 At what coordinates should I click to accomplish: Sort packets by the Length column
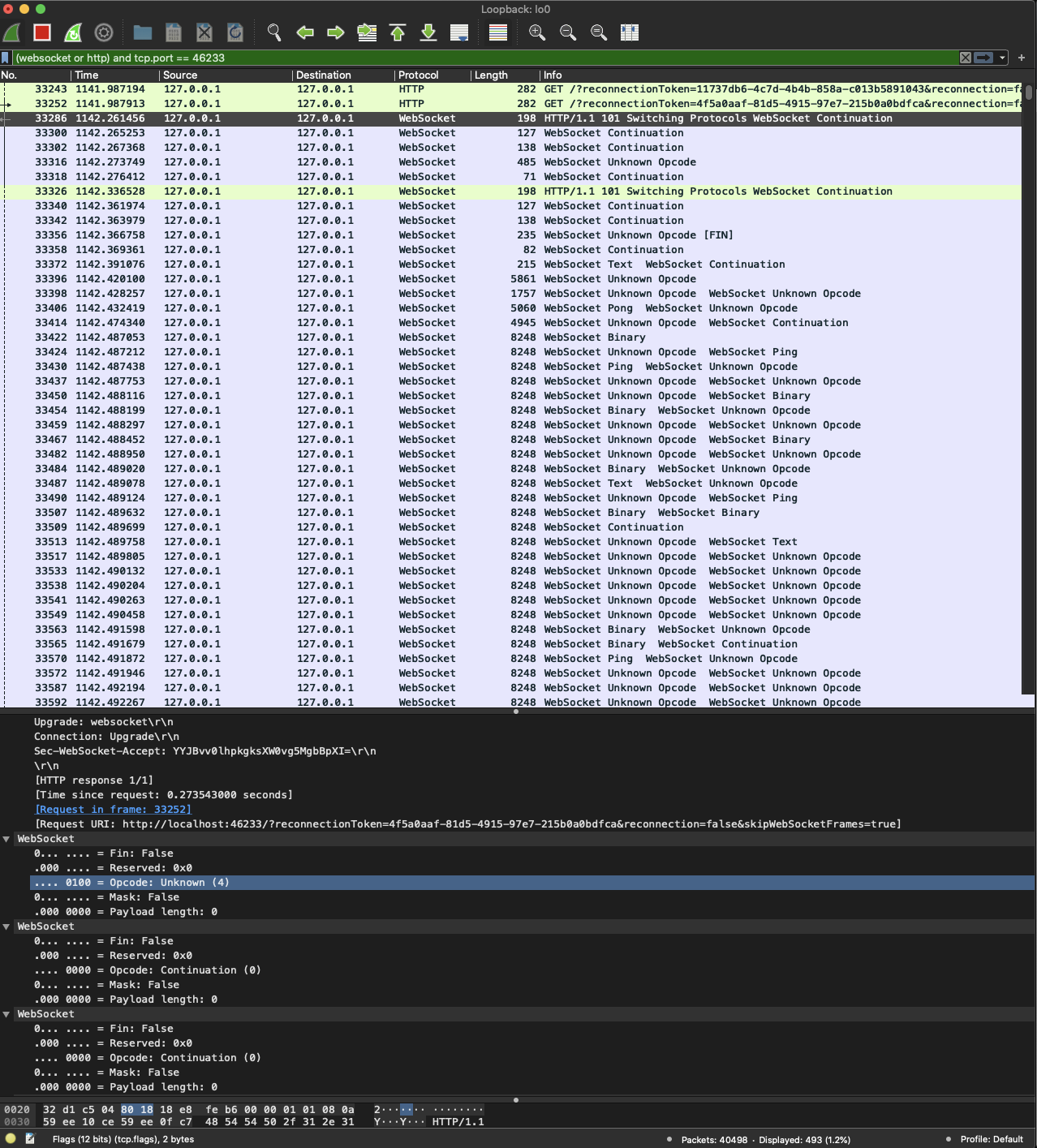(x=491, y=75)
